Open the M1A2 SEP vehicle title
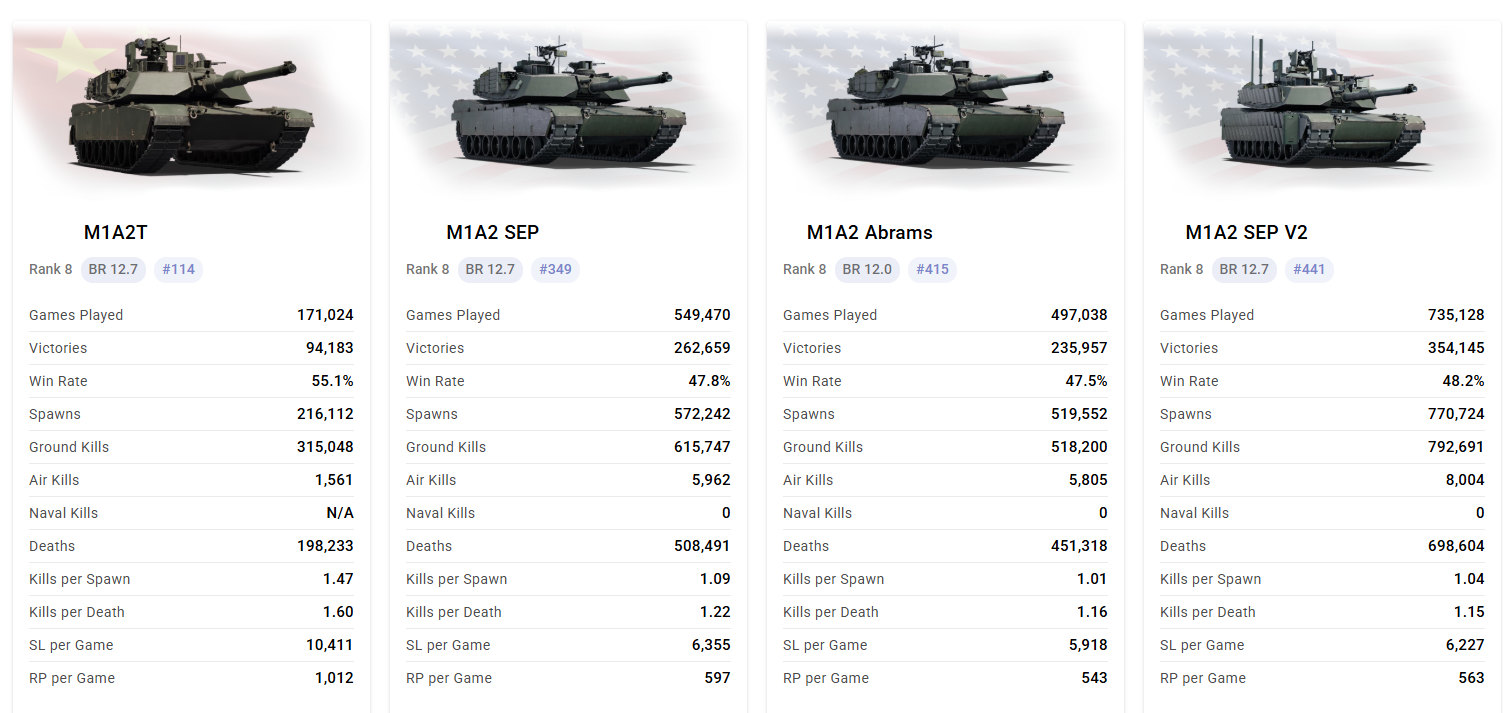 (x=492, y=233)
